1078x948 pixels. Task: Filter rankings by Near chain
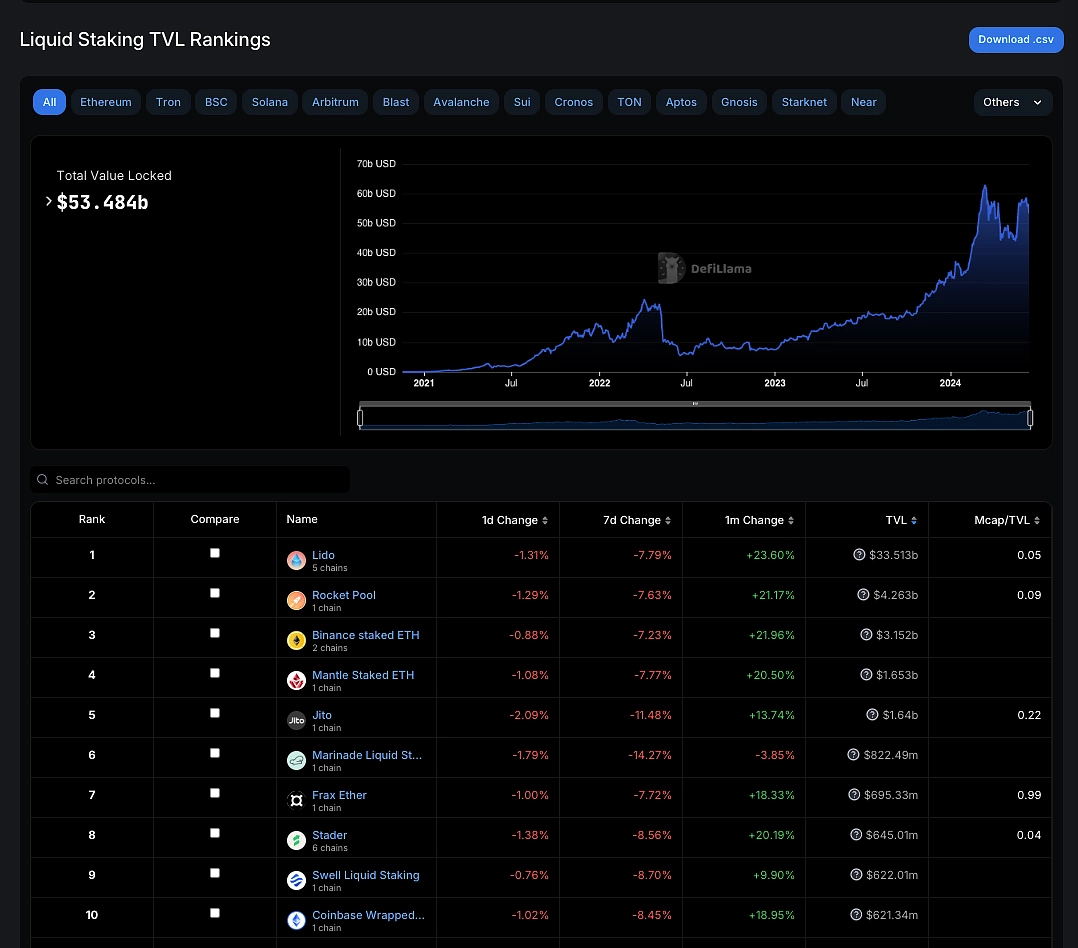coord(864,102)
